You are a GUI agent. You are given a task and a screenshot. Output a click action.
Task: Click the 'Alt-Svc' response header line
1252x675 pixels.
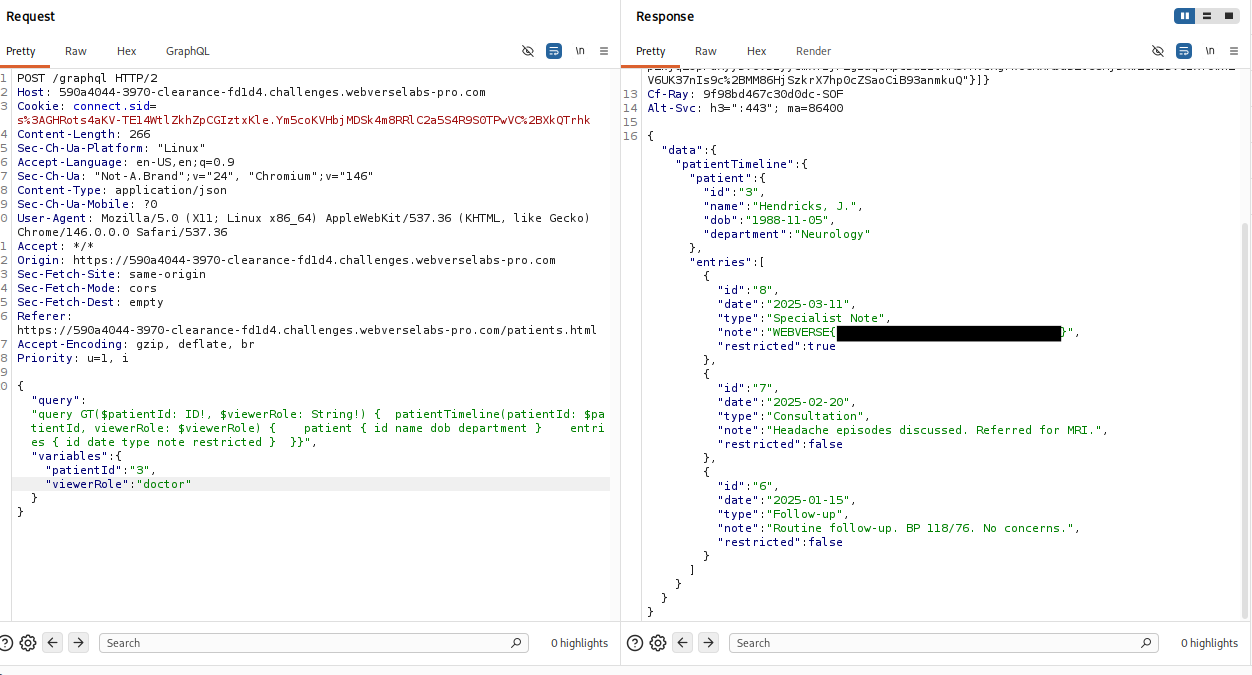click(x=745, y=108)
